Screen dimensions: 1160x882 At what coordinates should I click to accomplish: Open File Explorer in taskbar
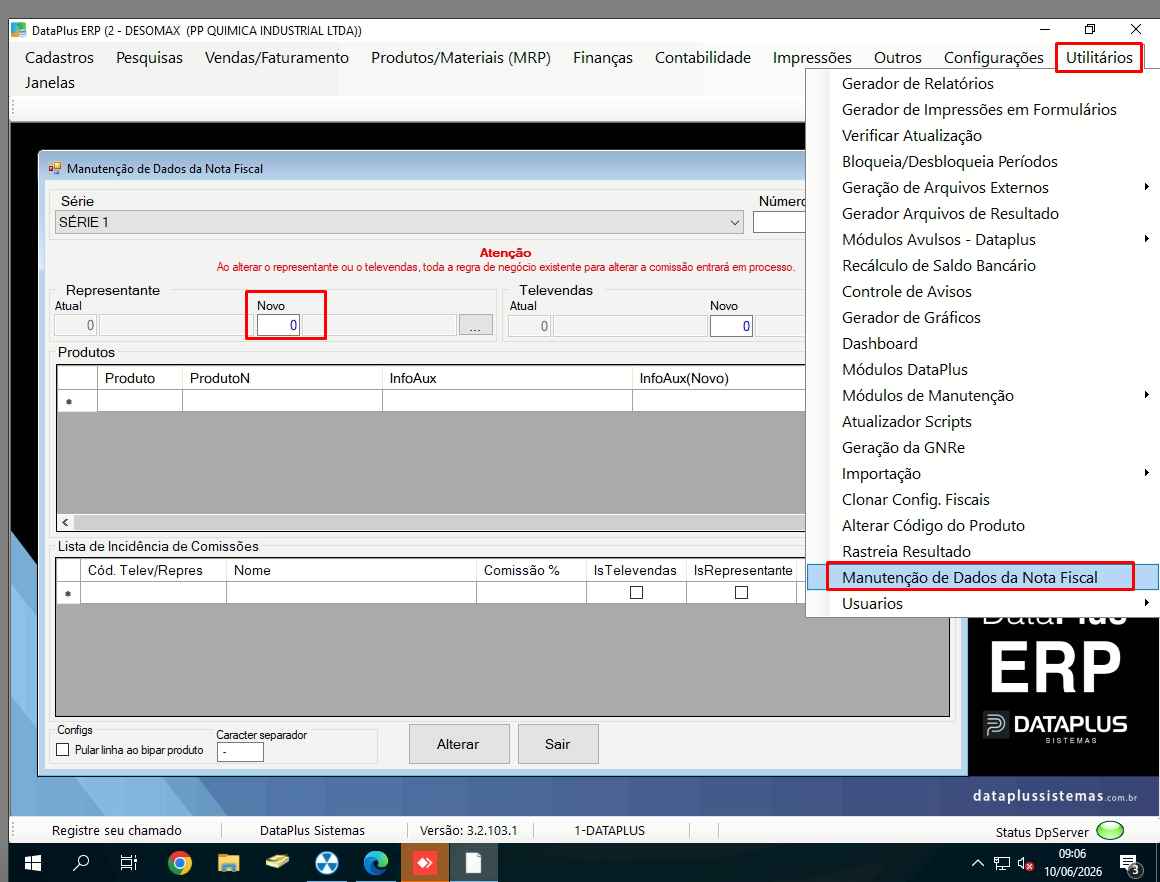click(229, 863)
